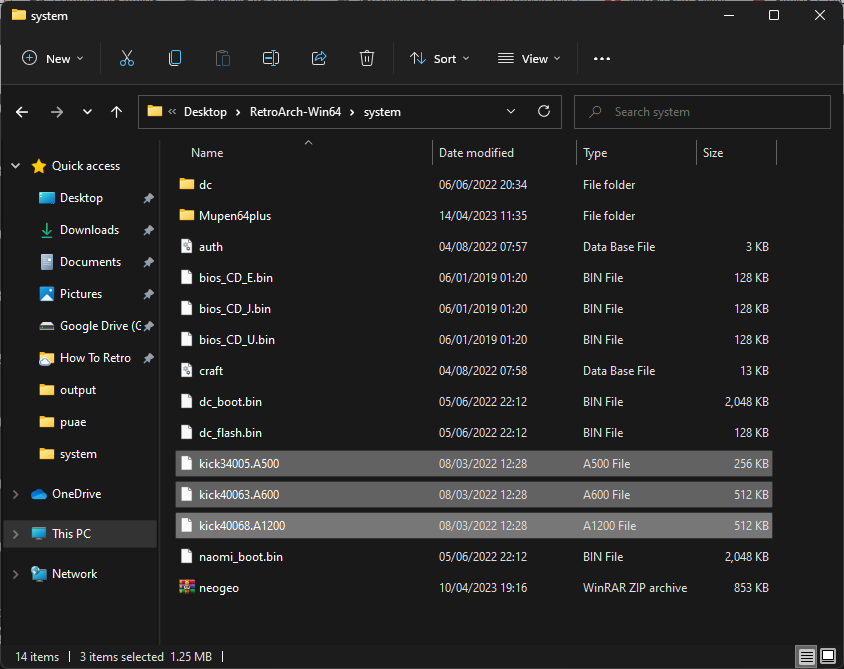Go up one folder level arrow
Screen dimensions: 844x669
coord(116,112)
